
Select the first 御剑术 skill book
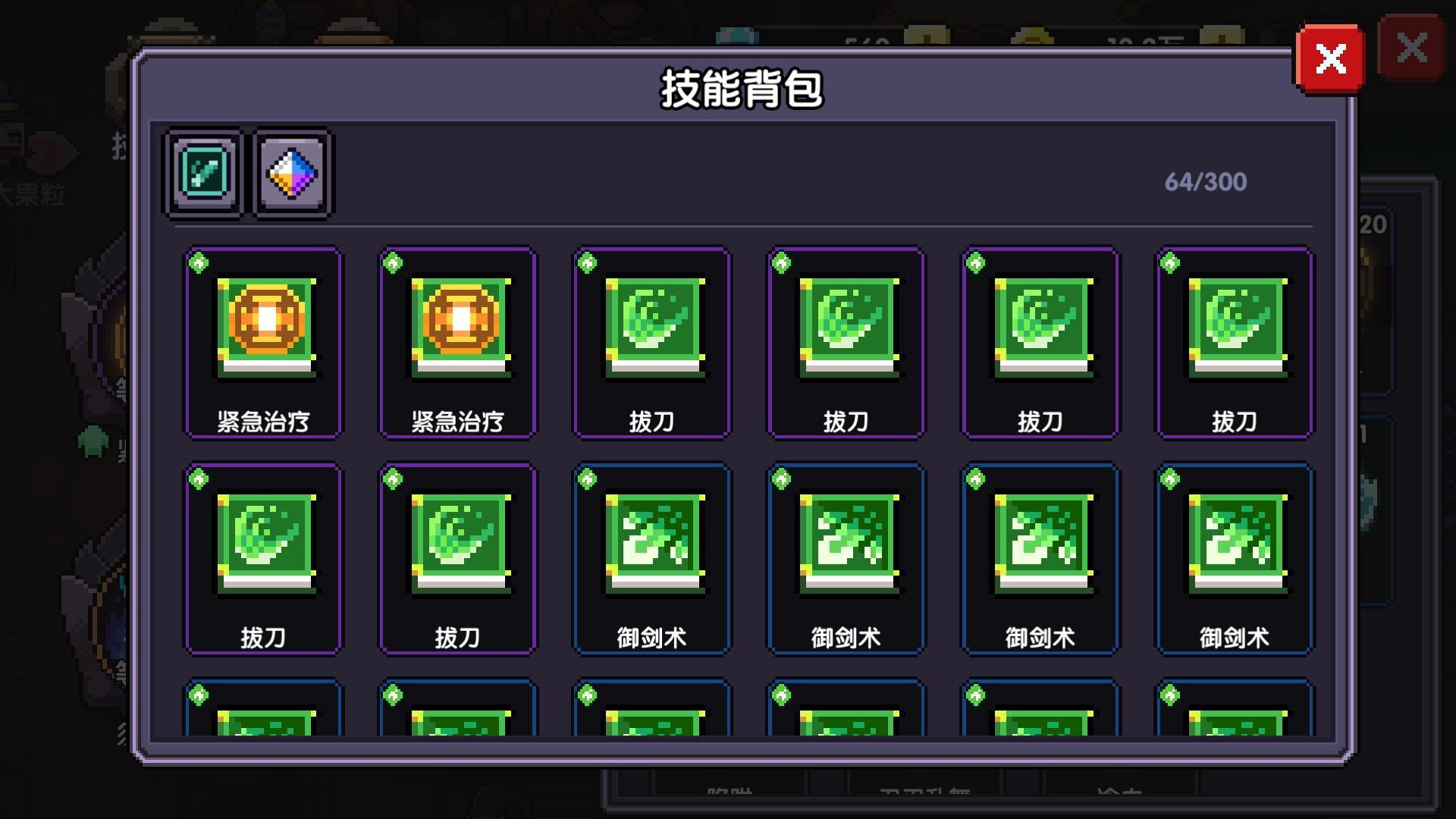click(x=651, y=559)
